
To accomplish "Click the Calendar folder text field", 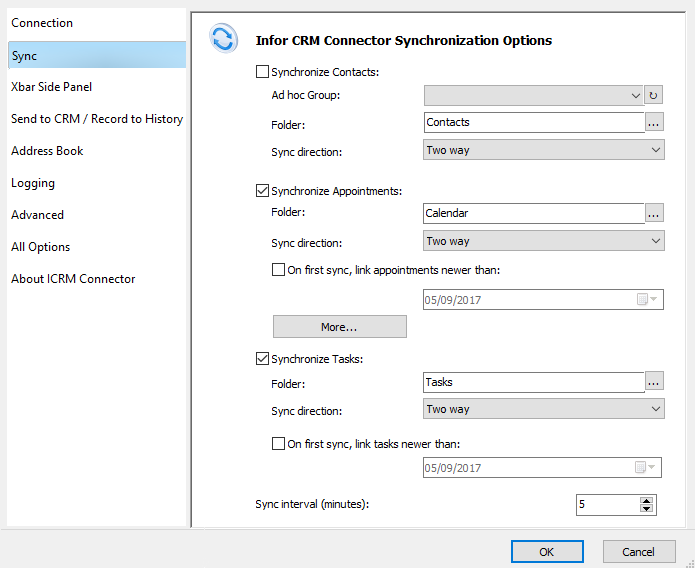I will tap(534, 213).
